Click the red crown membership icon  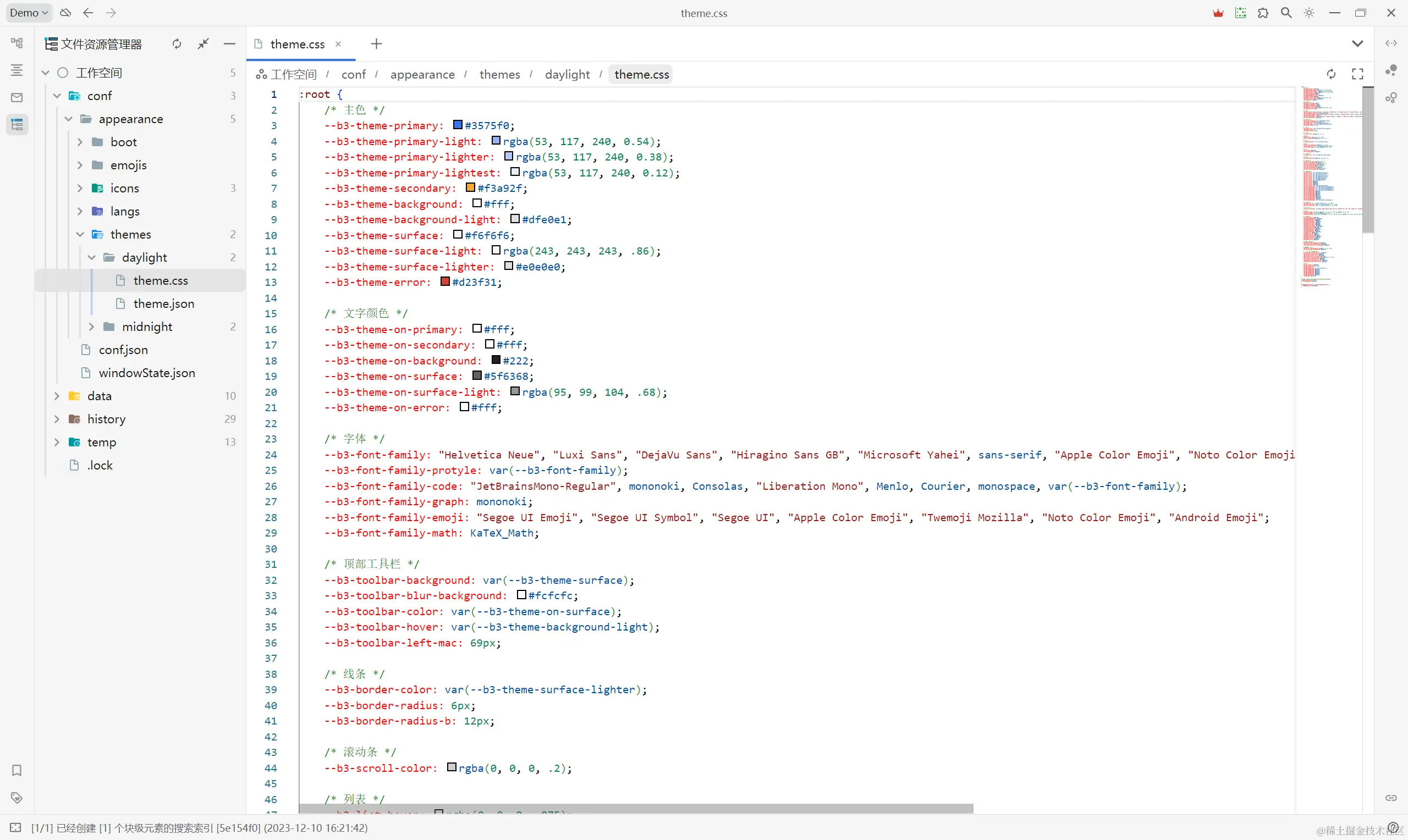click(x=1218, y=13)
